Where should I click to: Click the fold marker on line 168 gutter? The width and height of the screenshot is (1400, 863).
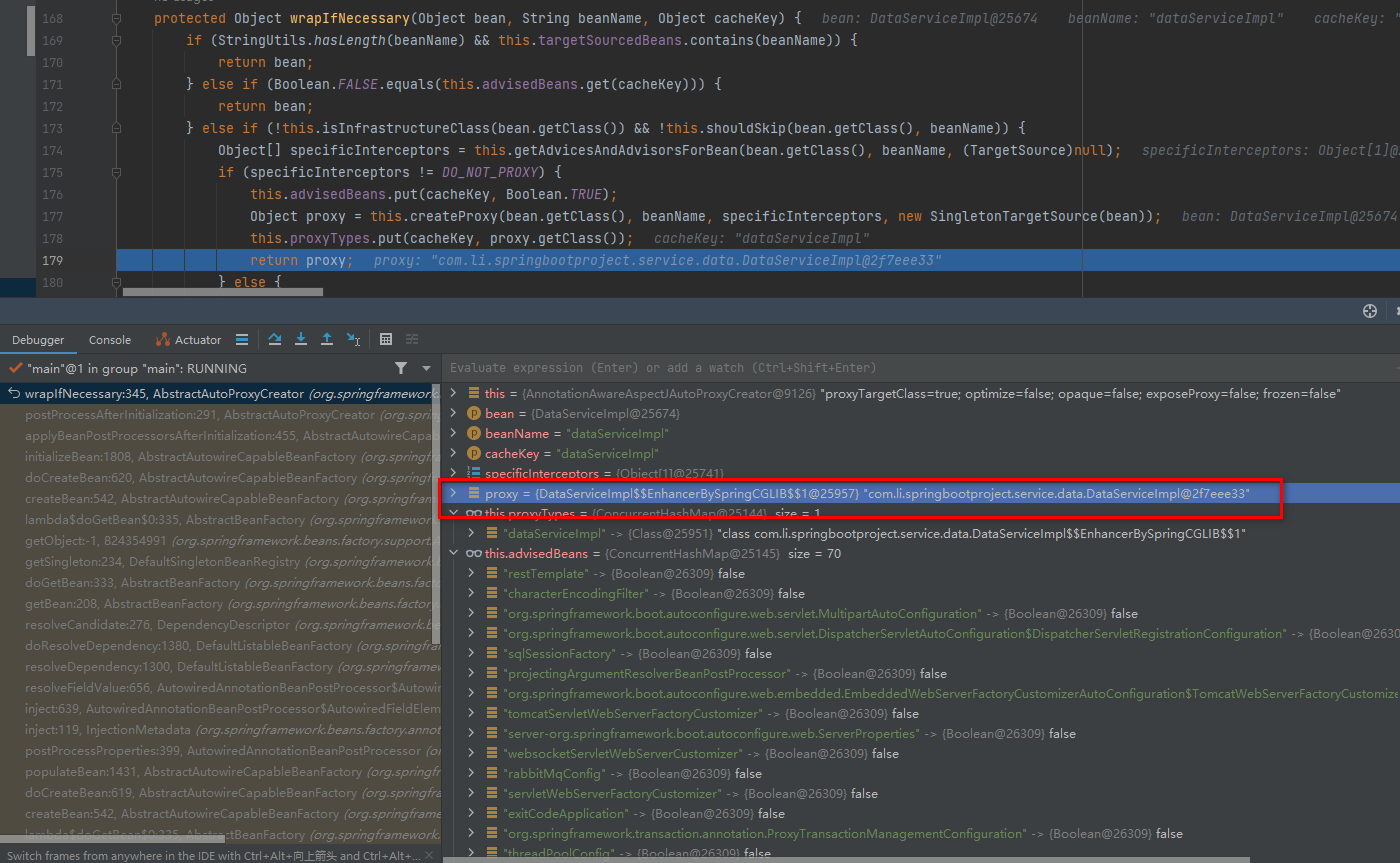[x=117, y=19]
